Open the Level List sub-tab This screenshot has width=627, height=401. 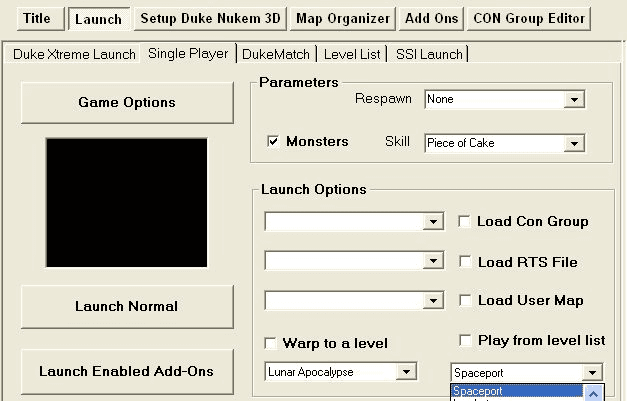click(x=352, y=54)
